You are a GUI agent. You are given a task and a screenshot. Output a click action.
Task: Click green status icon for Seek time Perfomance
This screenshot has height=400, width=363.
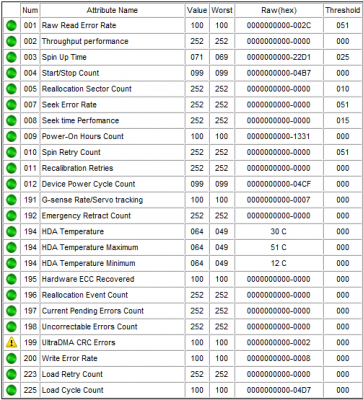pos(11,121)
